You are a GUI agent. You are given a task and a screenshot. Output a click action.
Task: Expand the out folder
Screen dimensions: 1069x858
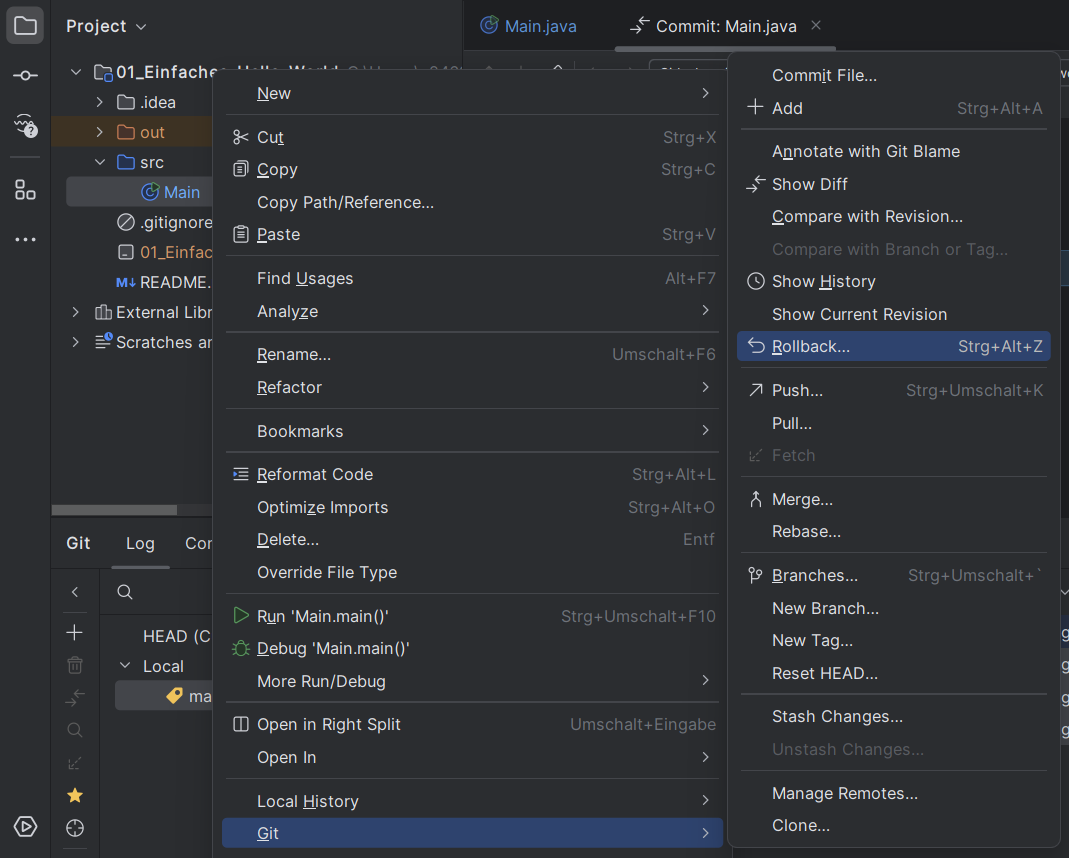point(100,132)
